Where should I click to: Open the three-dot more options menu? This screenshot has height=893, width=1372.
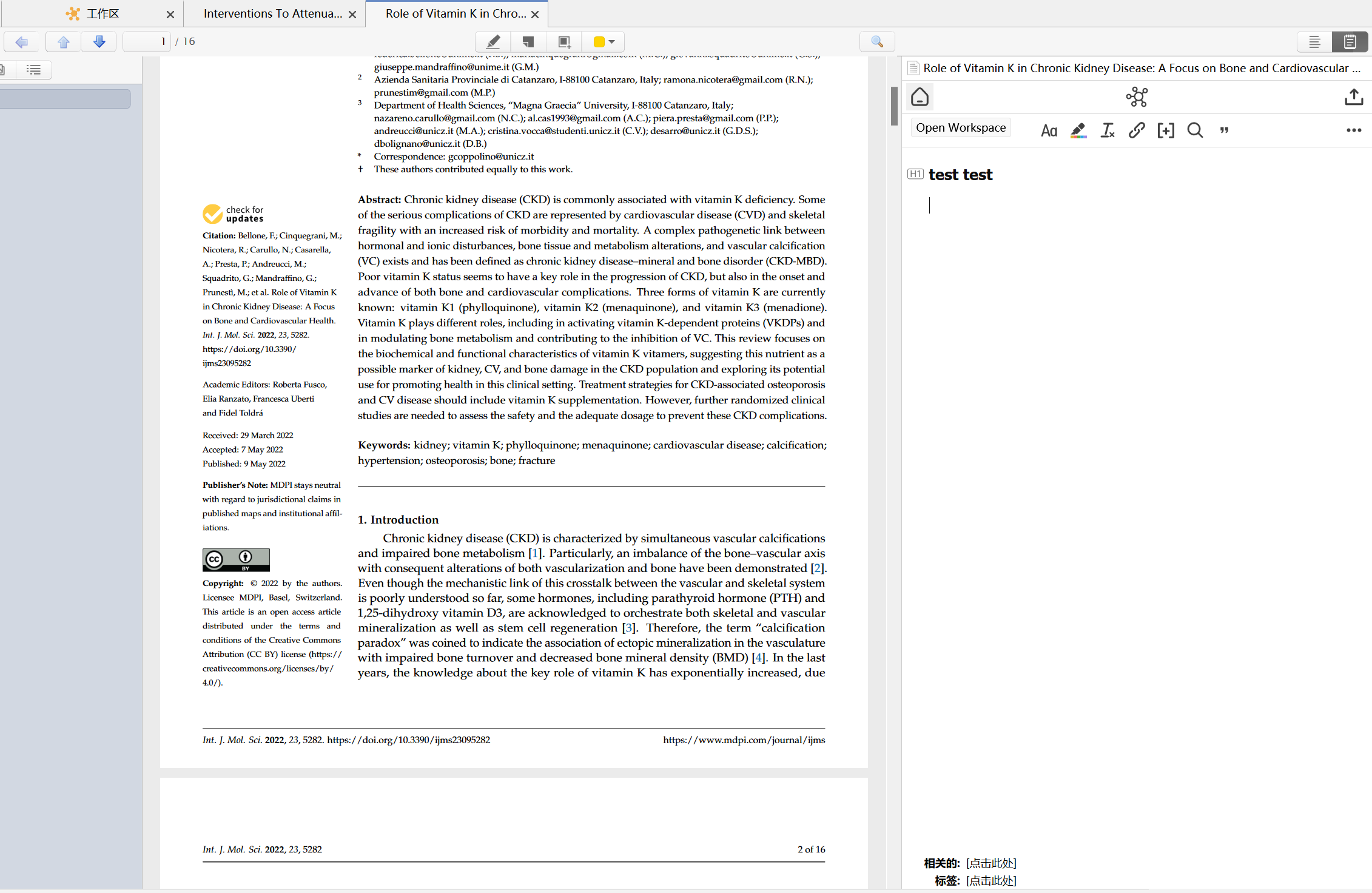[1354, 130]
